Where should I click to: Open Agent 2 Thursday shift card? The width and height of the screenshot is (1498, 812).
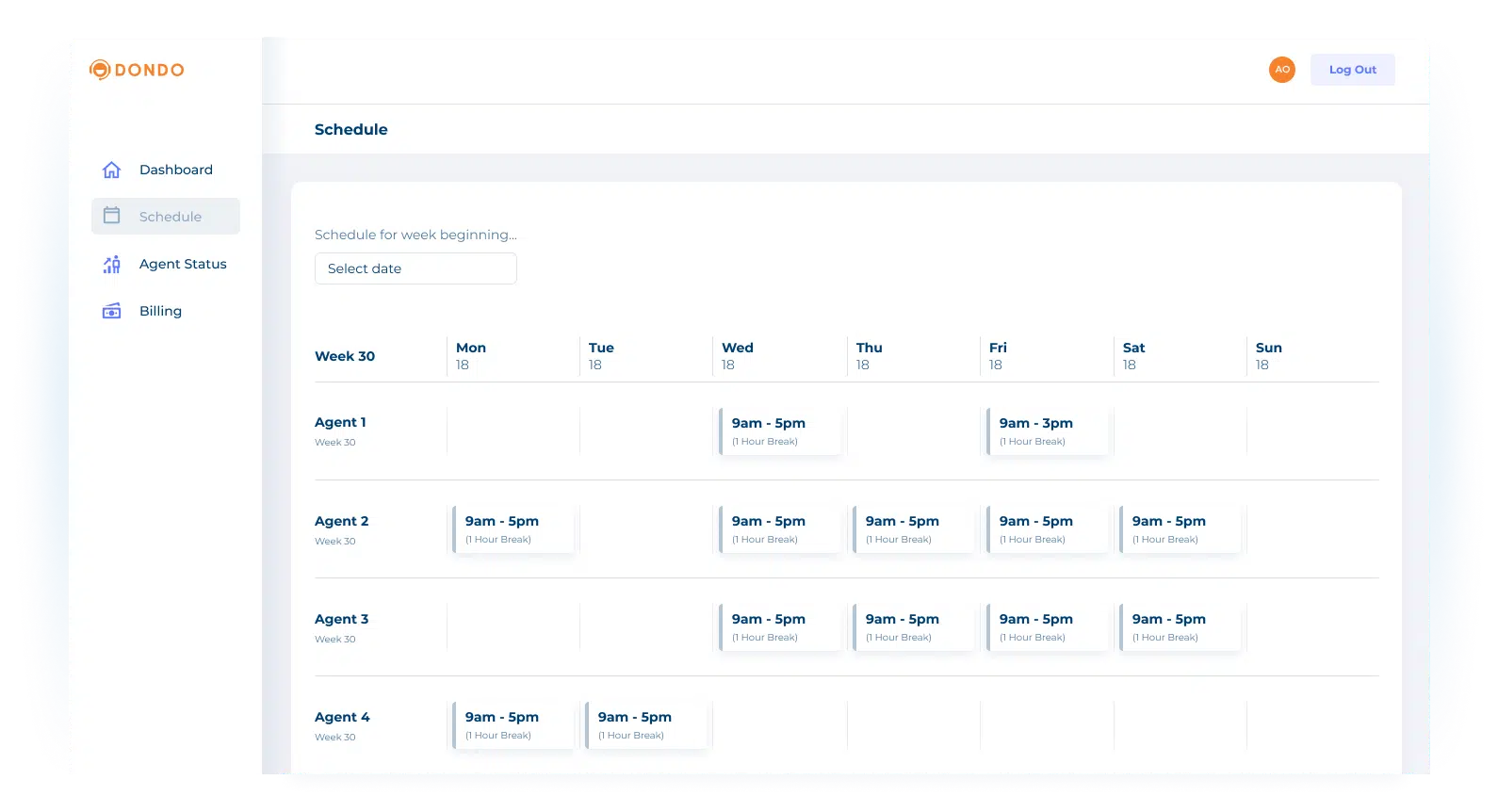tap(914, 529)
